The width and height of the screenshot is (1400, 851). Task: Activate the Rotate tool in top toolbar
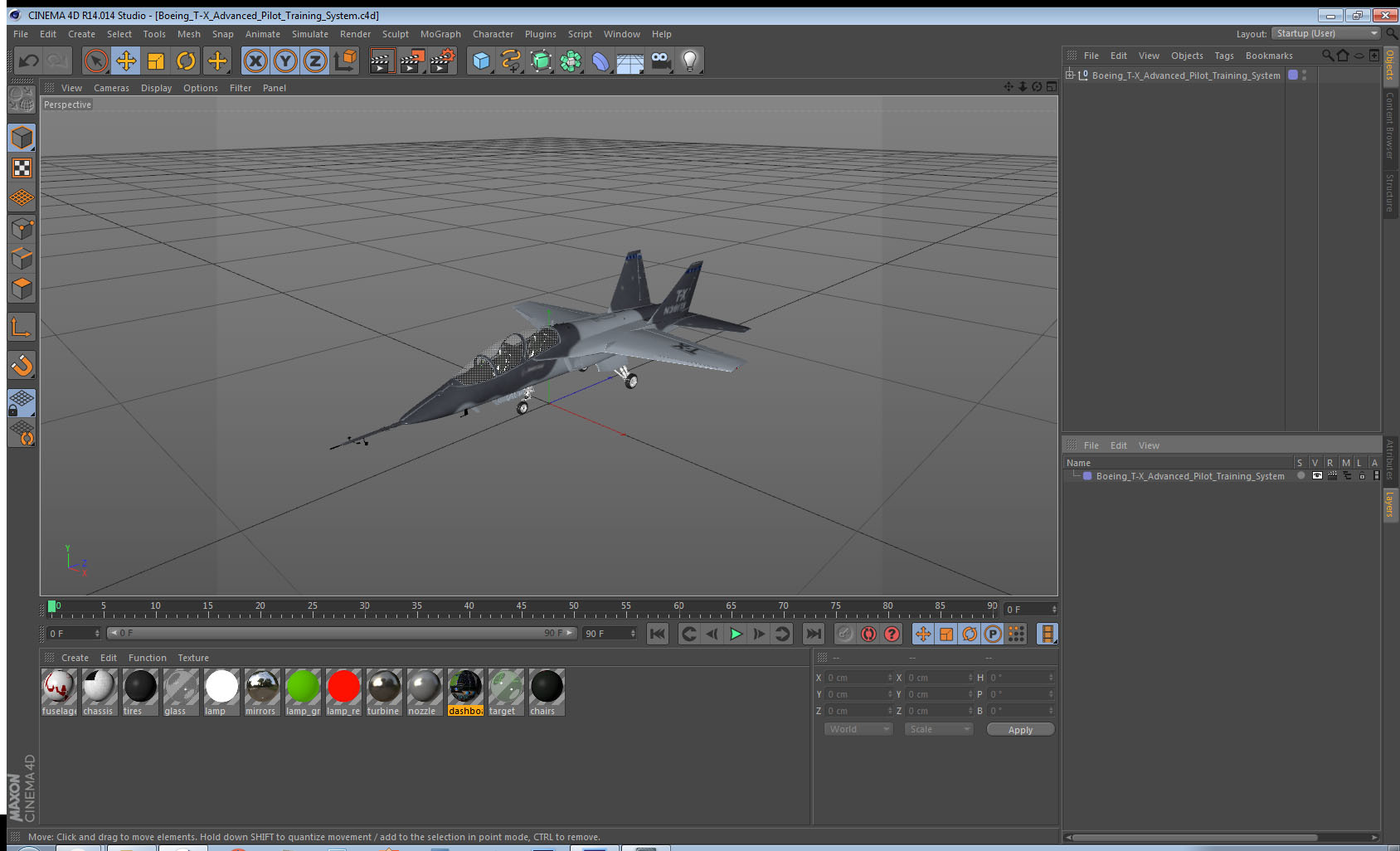[186, 61]
